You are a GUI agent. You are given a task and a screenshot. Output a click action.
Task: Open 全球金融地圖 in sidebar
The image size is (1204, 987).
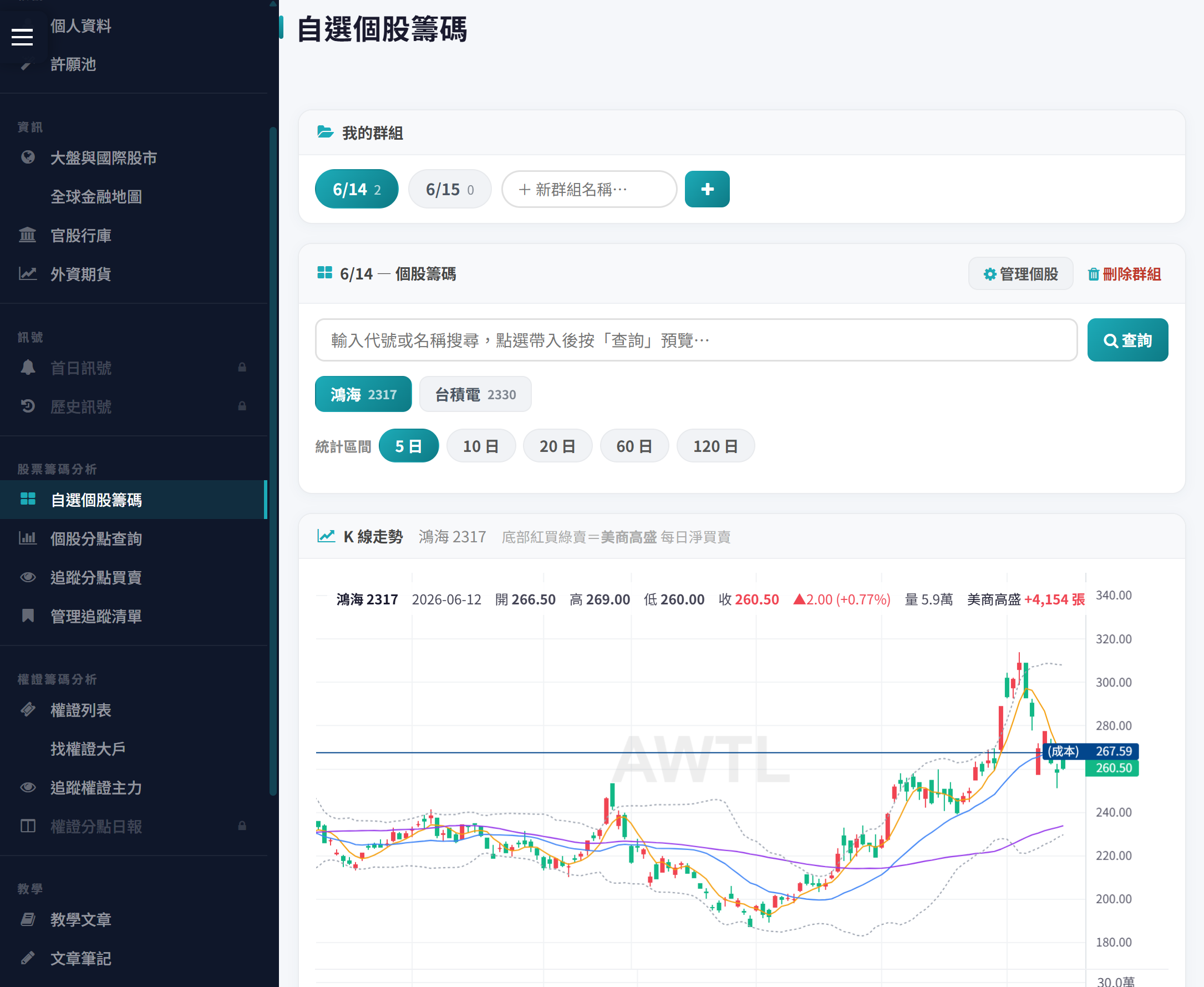pos(96,196)
